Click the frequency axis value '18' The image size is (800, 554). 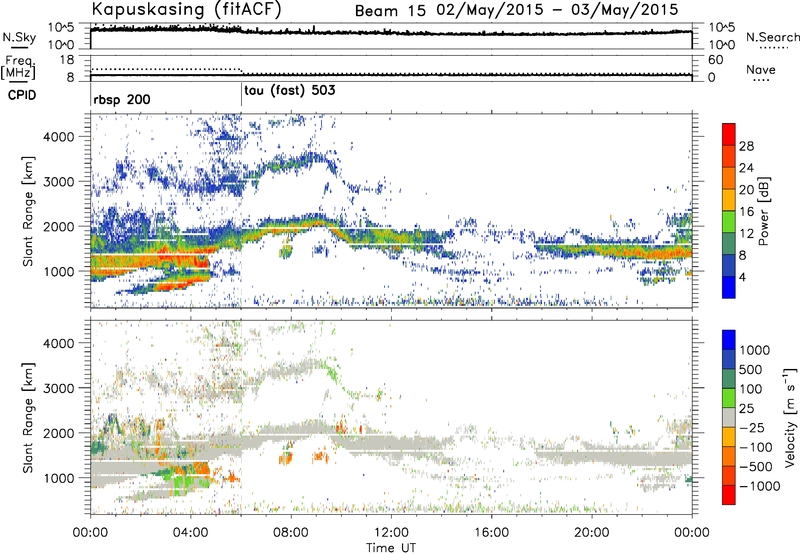click(x=67, y=60)
